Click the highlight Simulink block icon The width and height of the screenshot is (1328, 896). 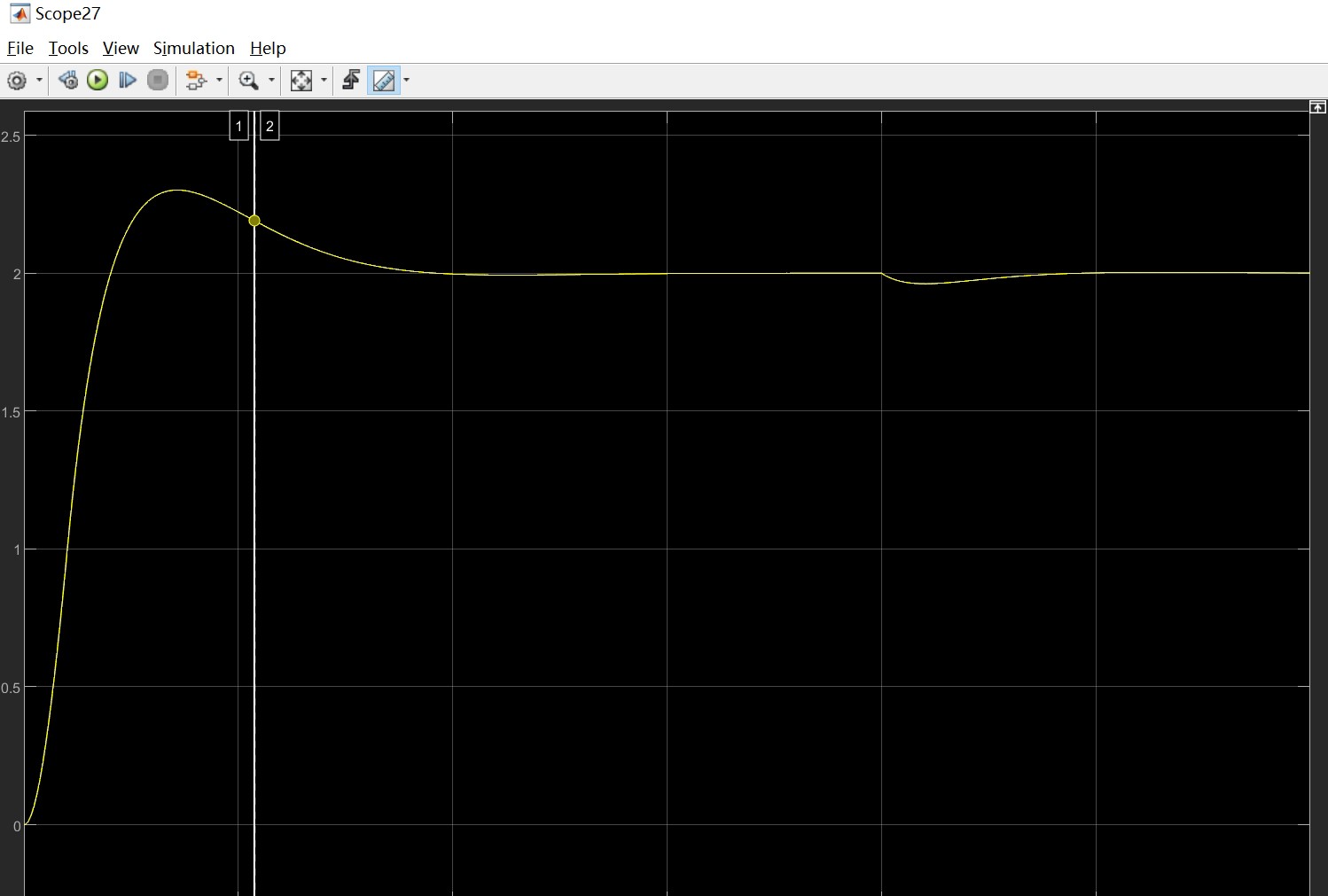196,81
